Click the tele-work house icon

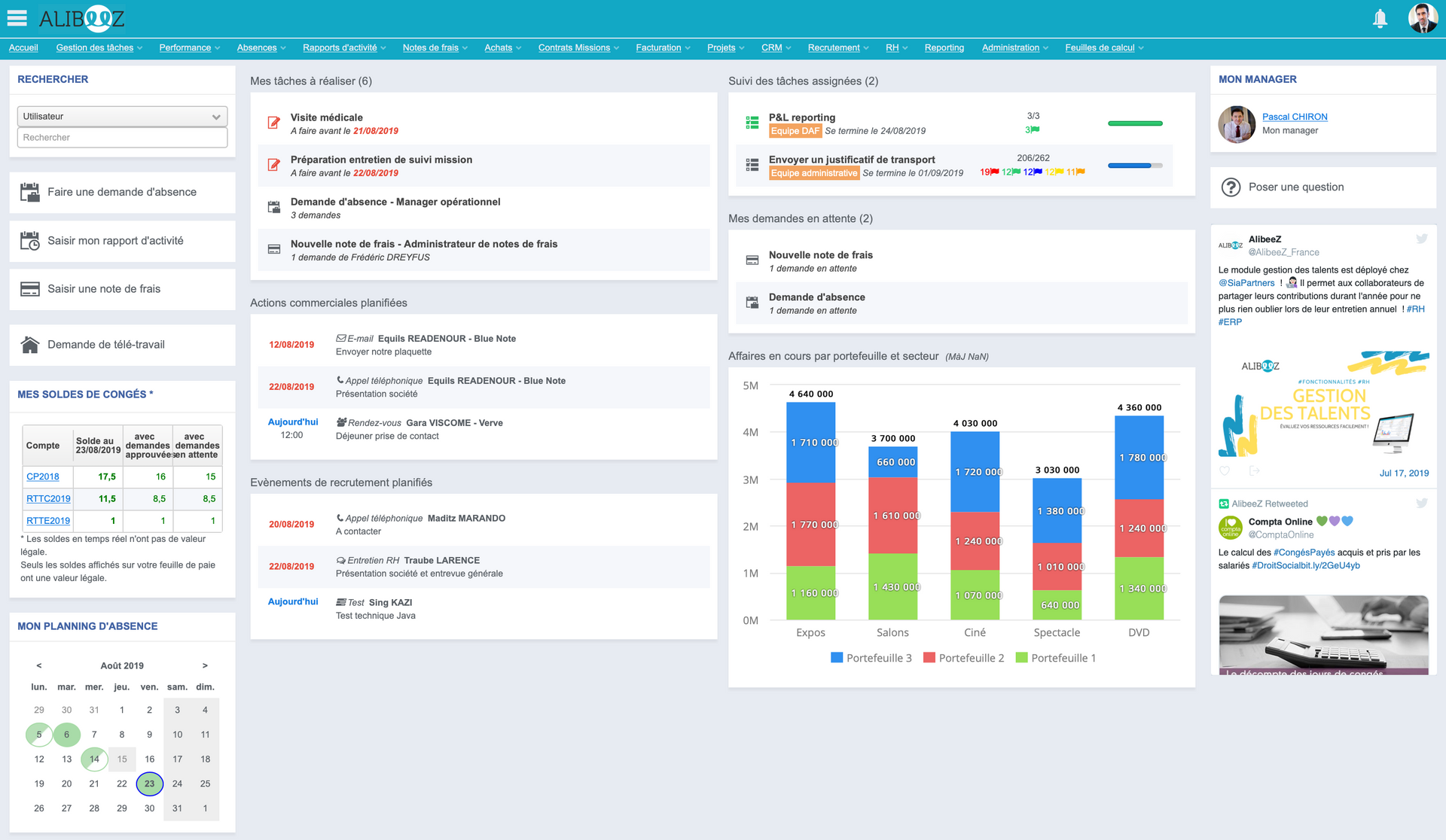point(29,345)
